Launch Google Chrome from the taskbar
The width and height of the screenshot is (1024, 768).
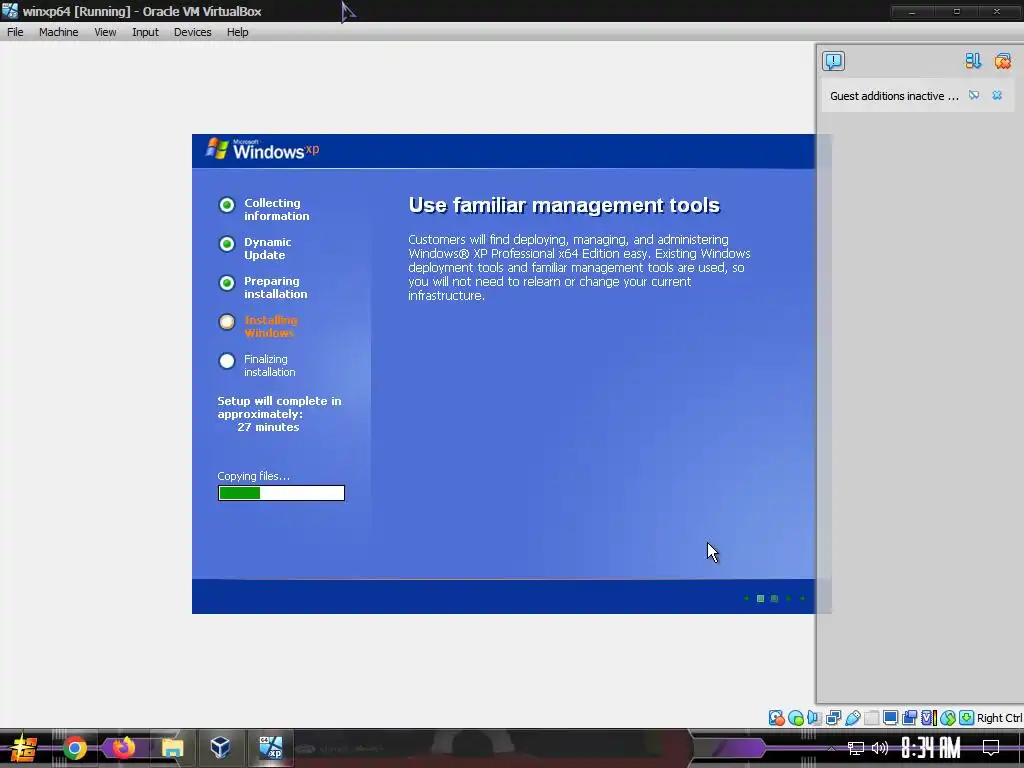(74, 748)
